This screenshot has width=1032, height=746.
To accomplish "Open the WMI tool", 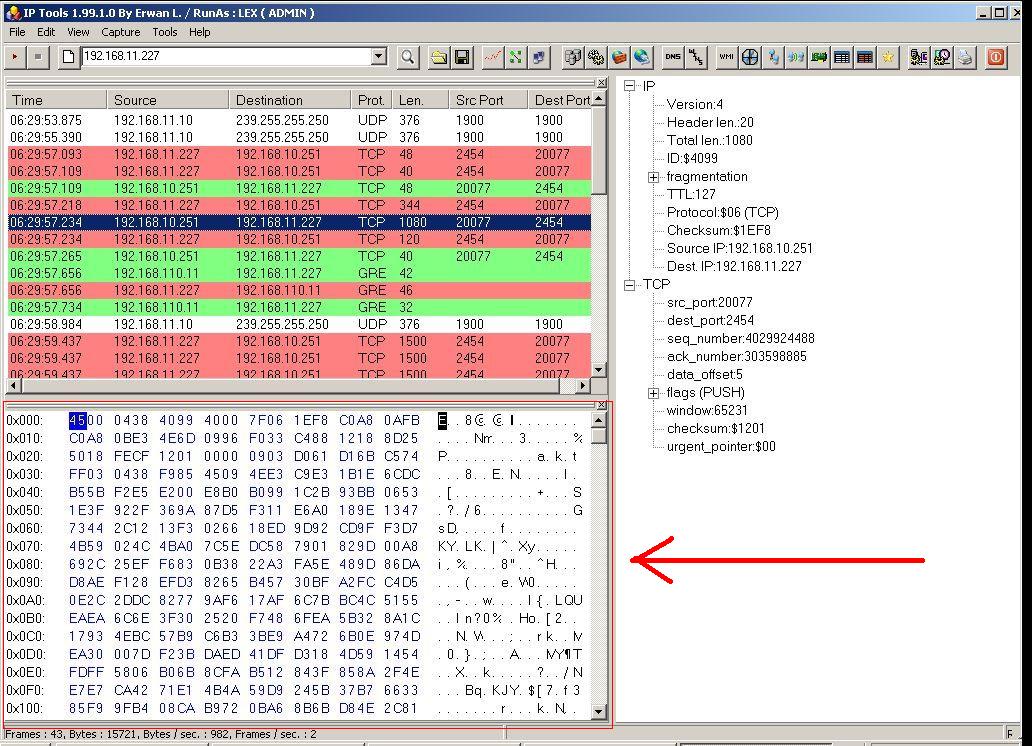I will coord(727,57).
